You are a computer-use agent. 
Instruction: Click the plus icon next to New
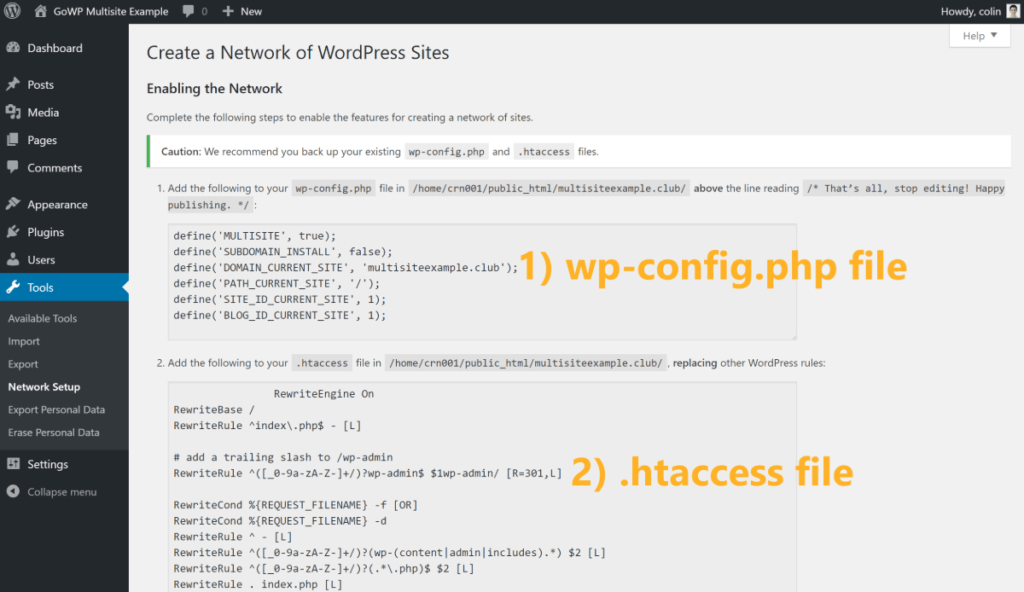228,11
